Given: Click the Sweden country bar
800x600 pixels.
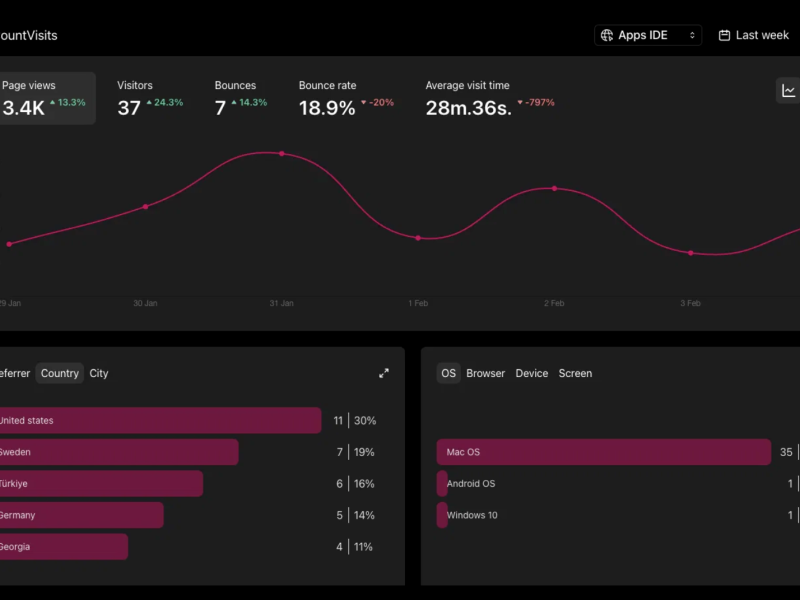Looking at the screenshot, I should (x=119, y=452).
